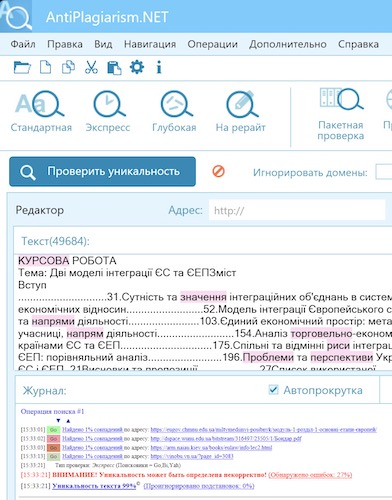Click the Проверить уникальность button
The height and width of the screenshot is (500, 392).
click(102, 172)
